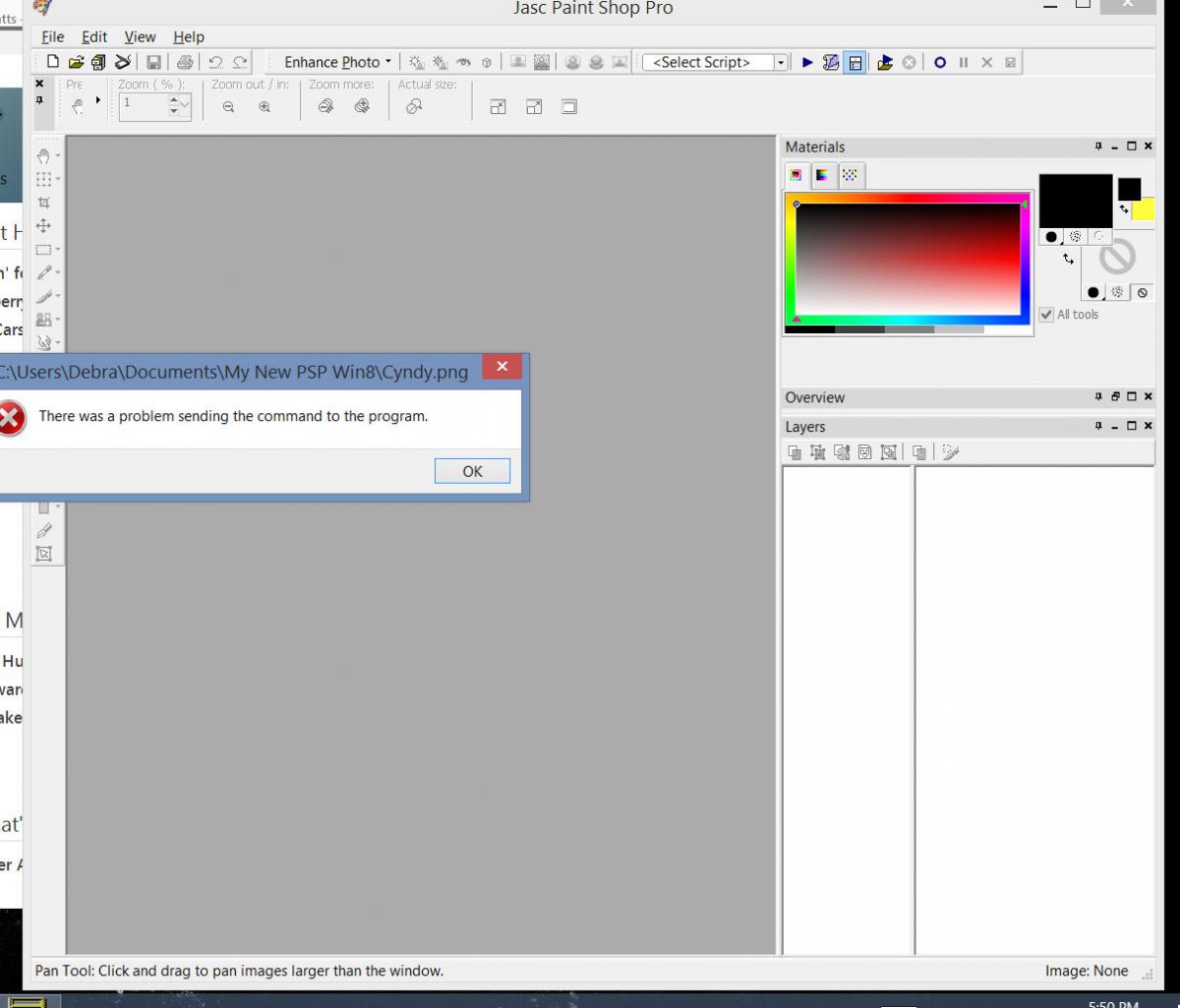Click the Cancel script recording X icon
1180x1008 pixels.
coord(987,62)
